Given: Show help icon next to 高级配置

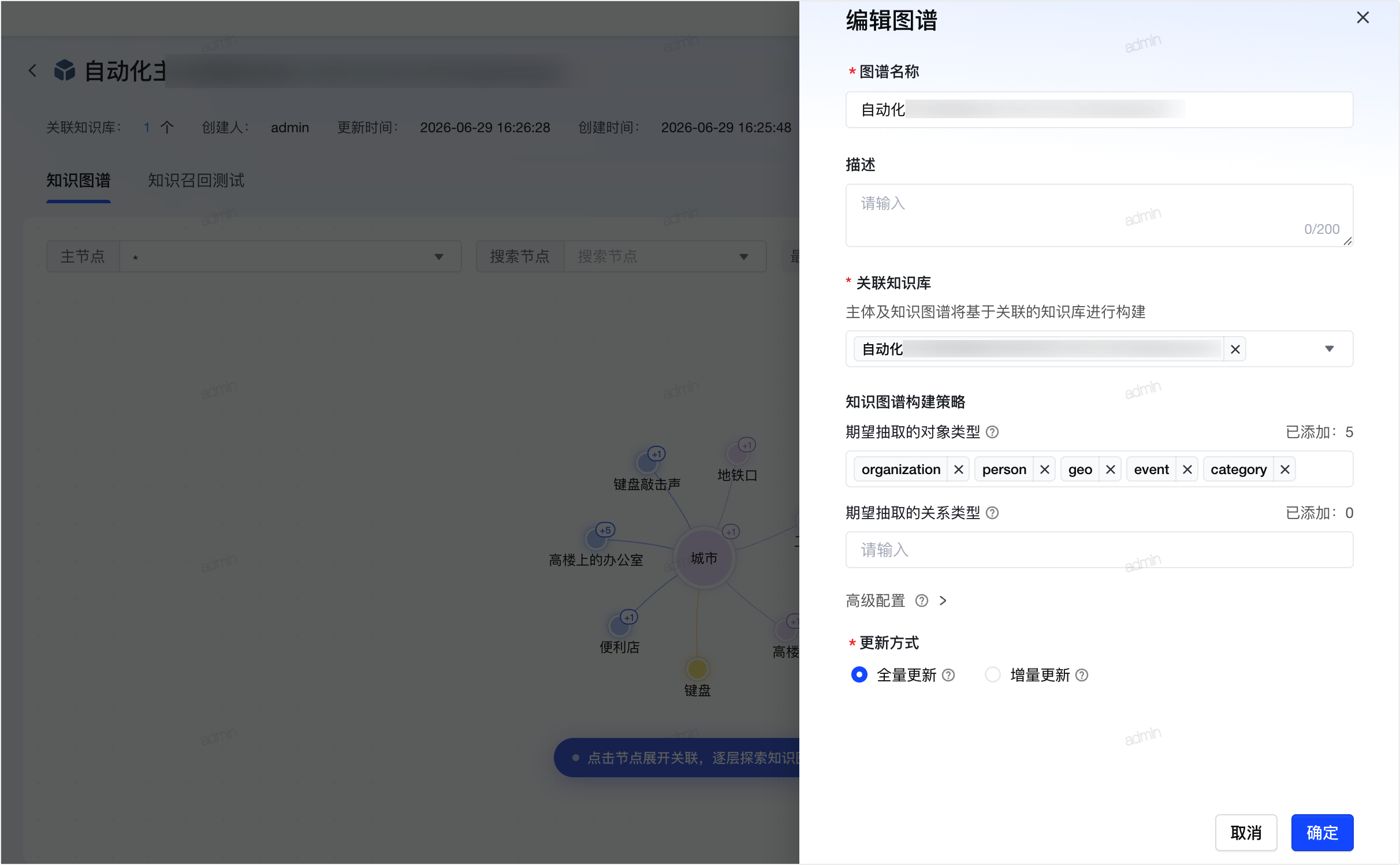Looking at the screenshot, I should tap(922, 601).
